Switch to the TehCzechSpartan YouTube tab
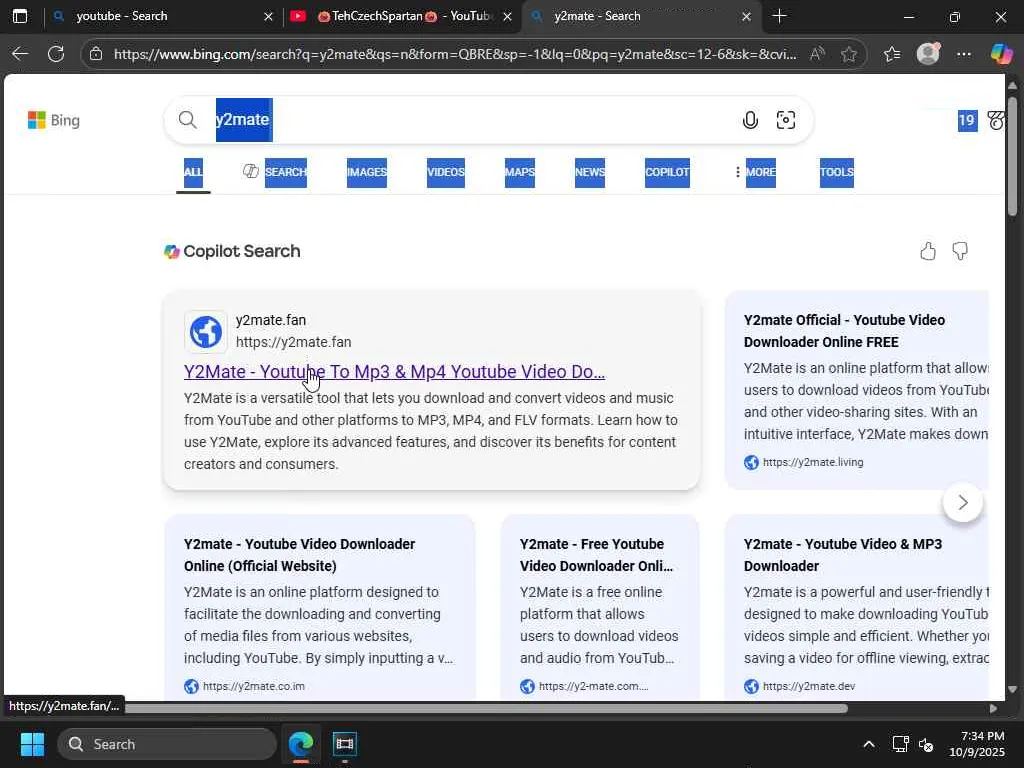 [x=402, y=16]
